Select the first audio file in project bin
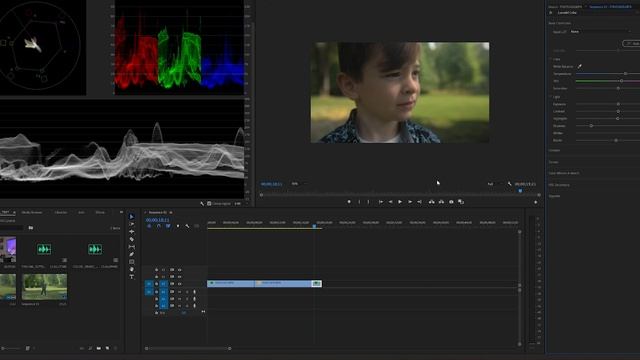This screenshot has height=360, width=640. [x=44, y=249]
